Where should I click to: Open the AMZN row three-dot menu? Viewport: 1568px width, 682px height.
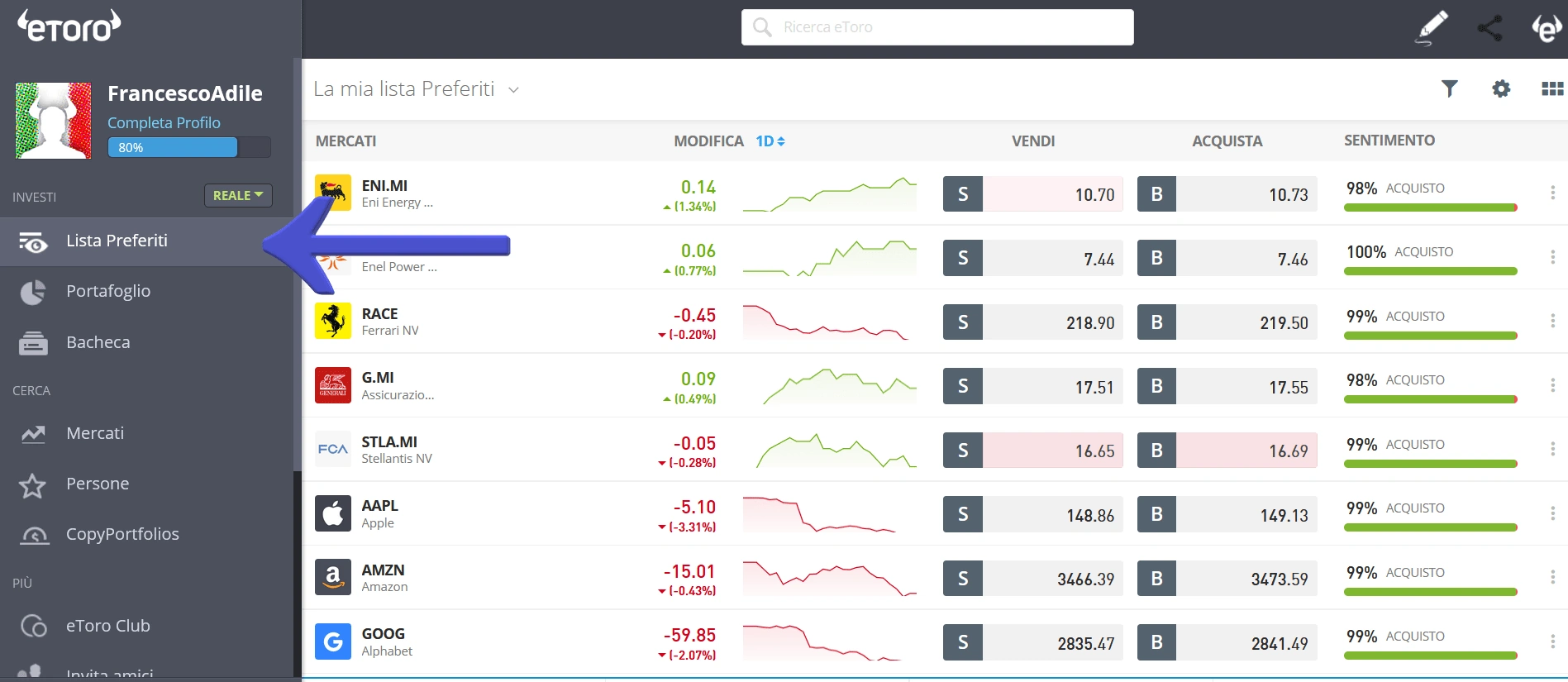[1552, 577]
